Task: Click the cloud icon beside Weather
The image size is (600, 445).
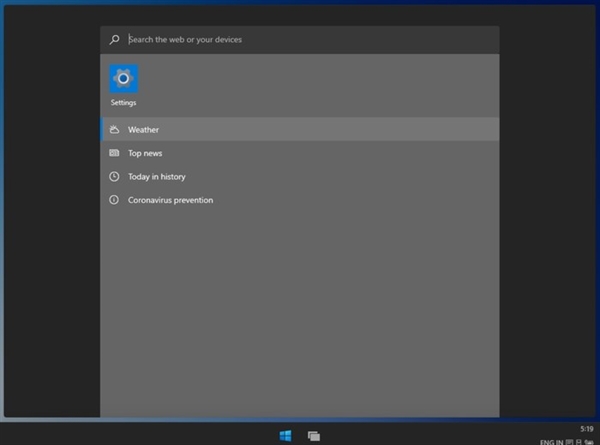Action: pyautogui.click(x=115, y=130)
